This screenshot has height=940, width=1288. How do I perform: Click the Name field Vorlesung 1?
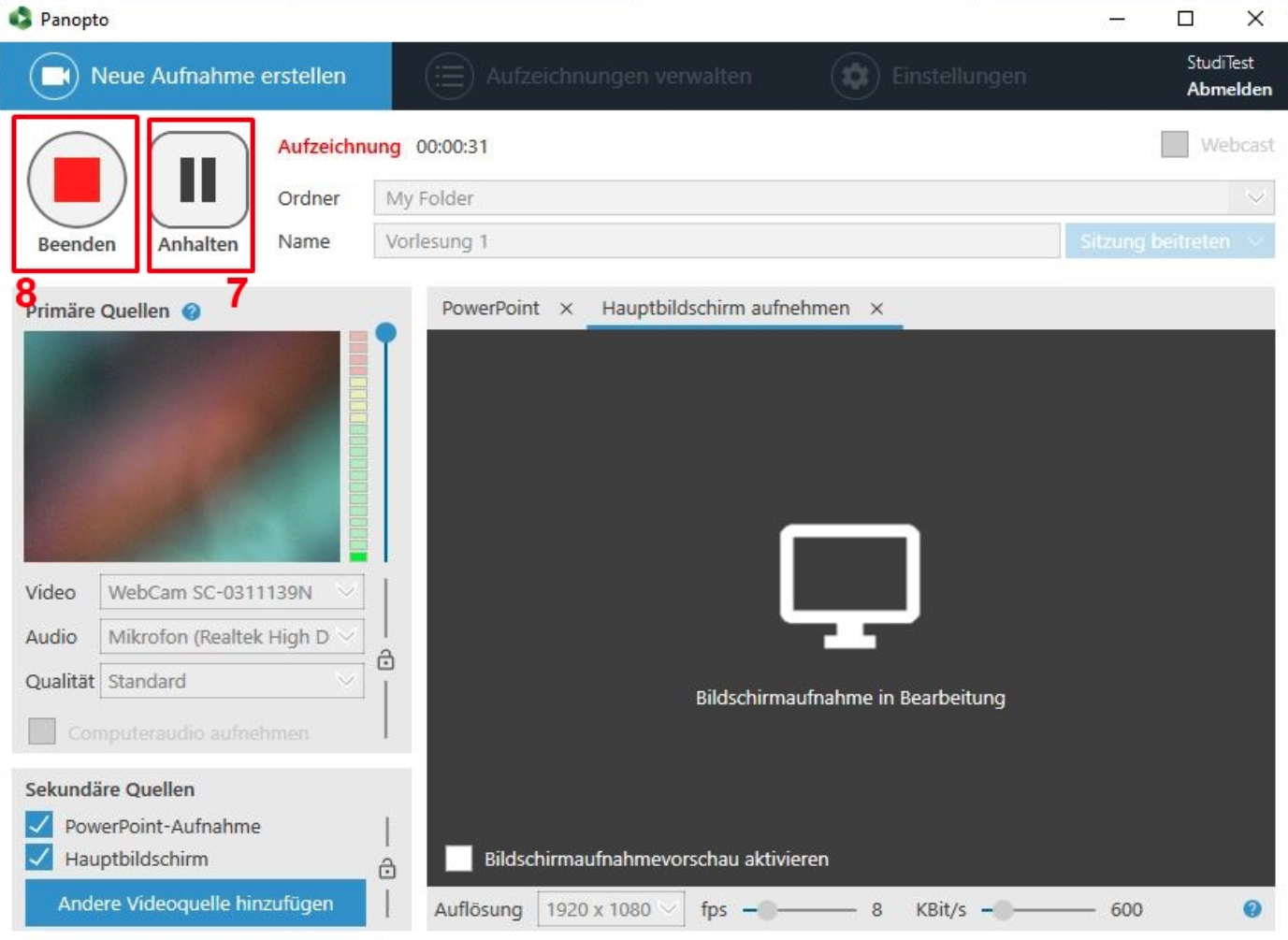[x=716, y=241]
